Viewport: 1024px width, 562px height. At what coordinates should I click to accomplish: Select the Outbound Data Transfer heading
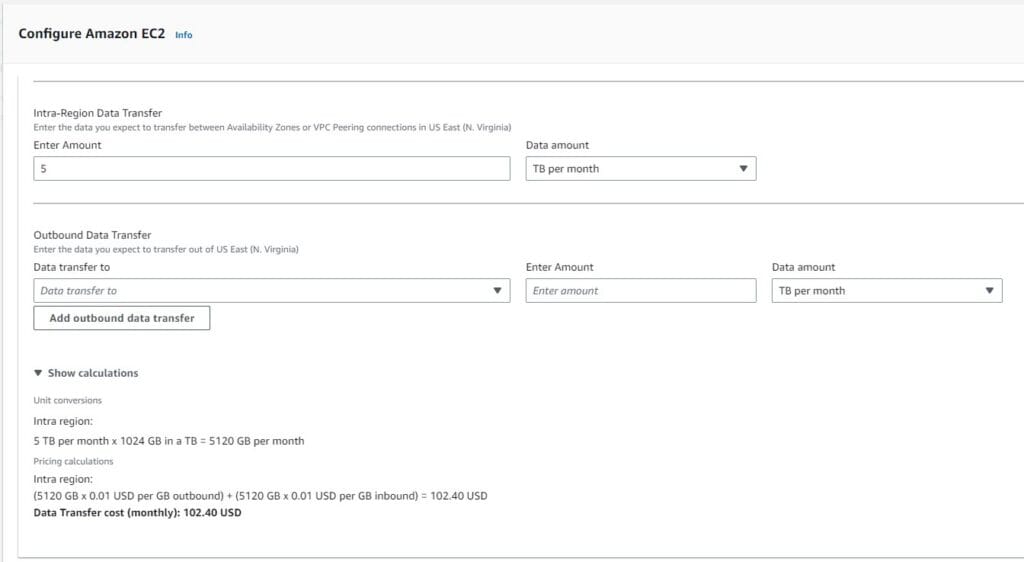tap(92, 235)
